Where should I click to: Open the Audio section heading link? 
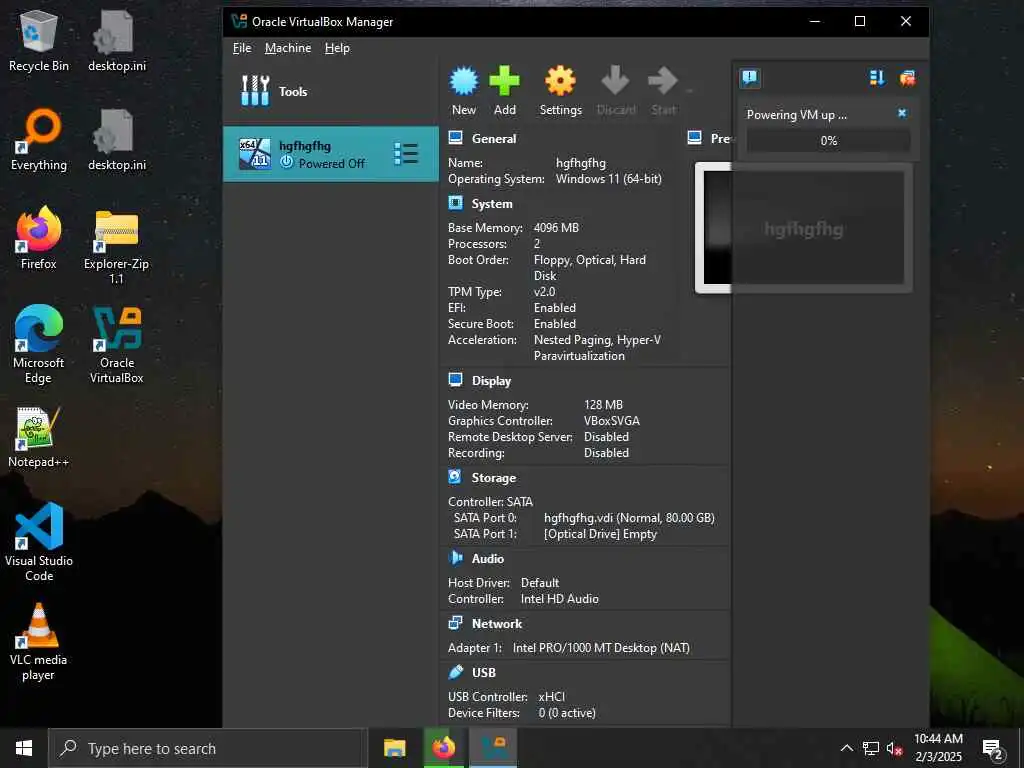coord(488,558)
